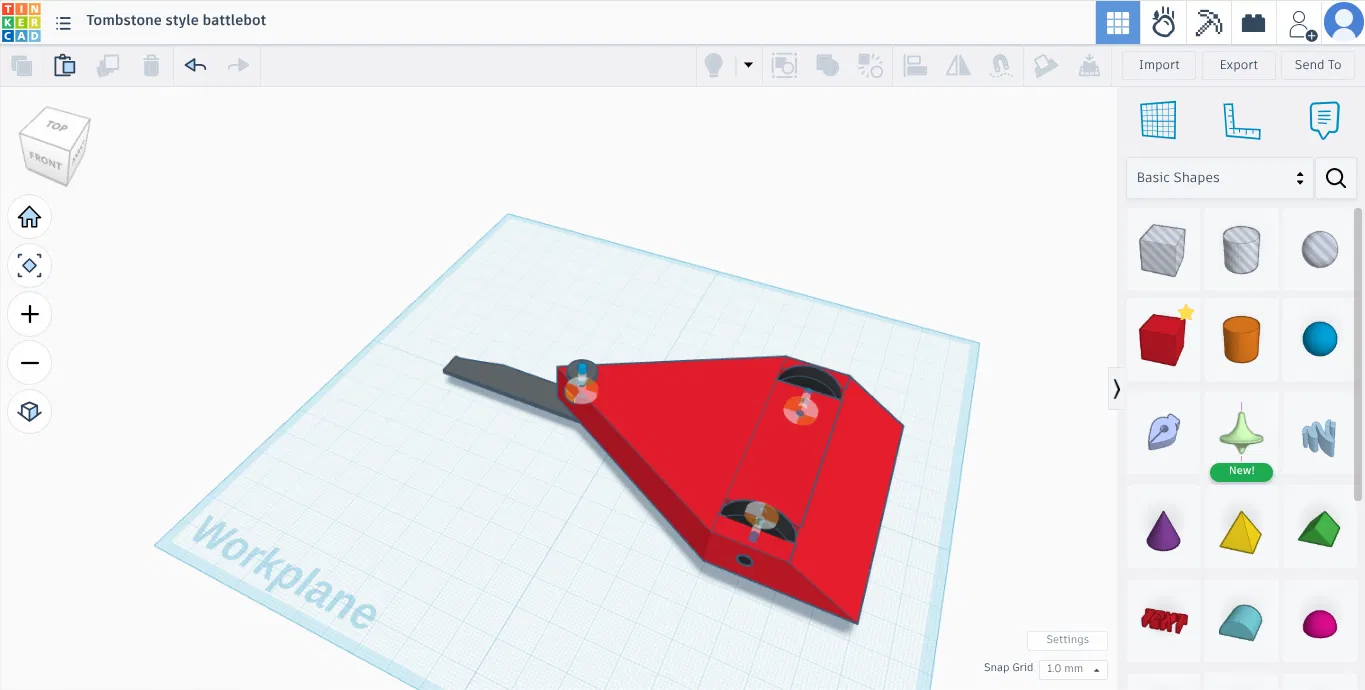
Task: Click the Group shapes icon
Action: [x=827, y=66]
